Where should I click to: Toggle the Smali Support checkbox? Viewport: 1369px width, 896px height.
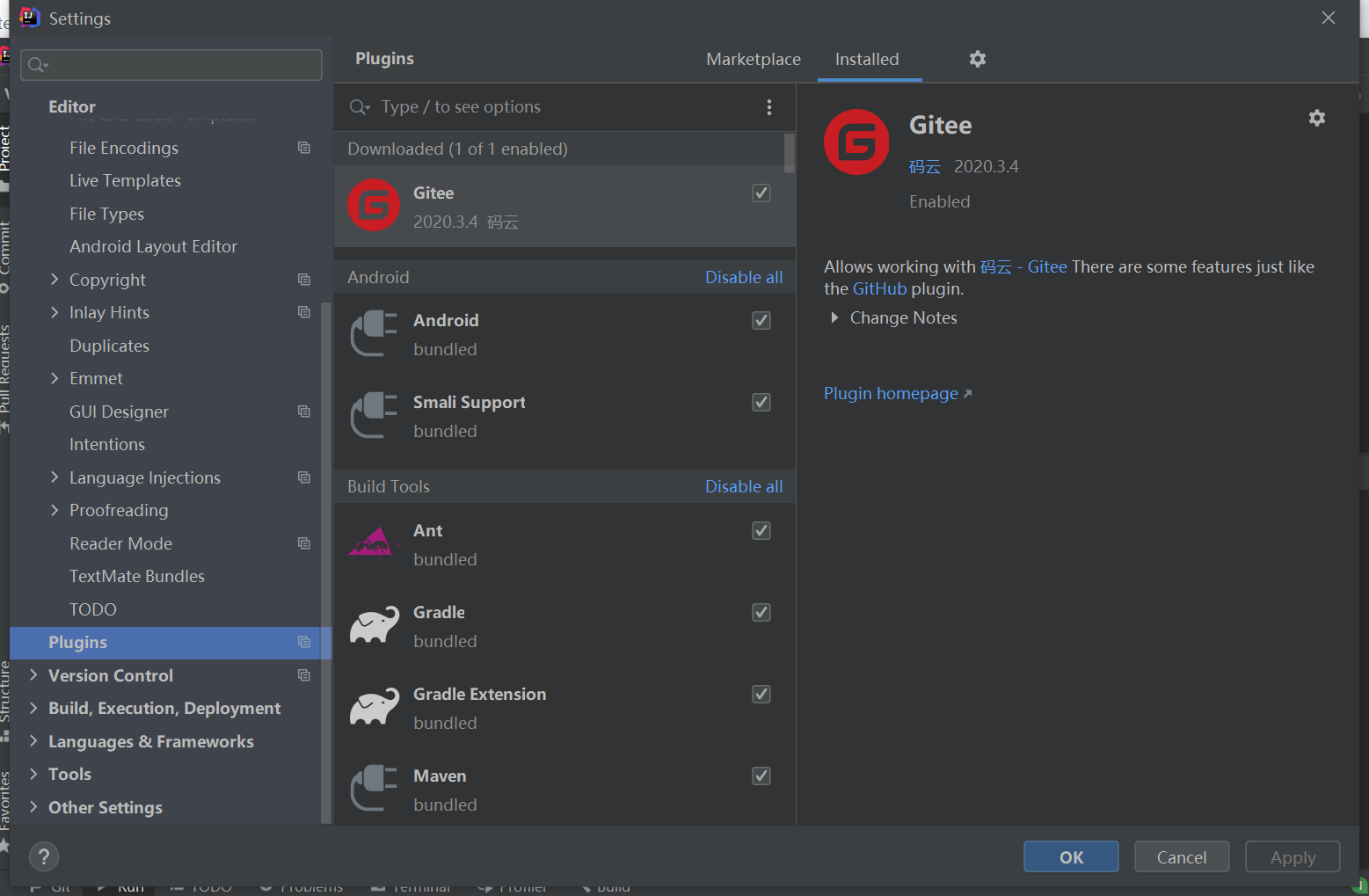[761, 402]
